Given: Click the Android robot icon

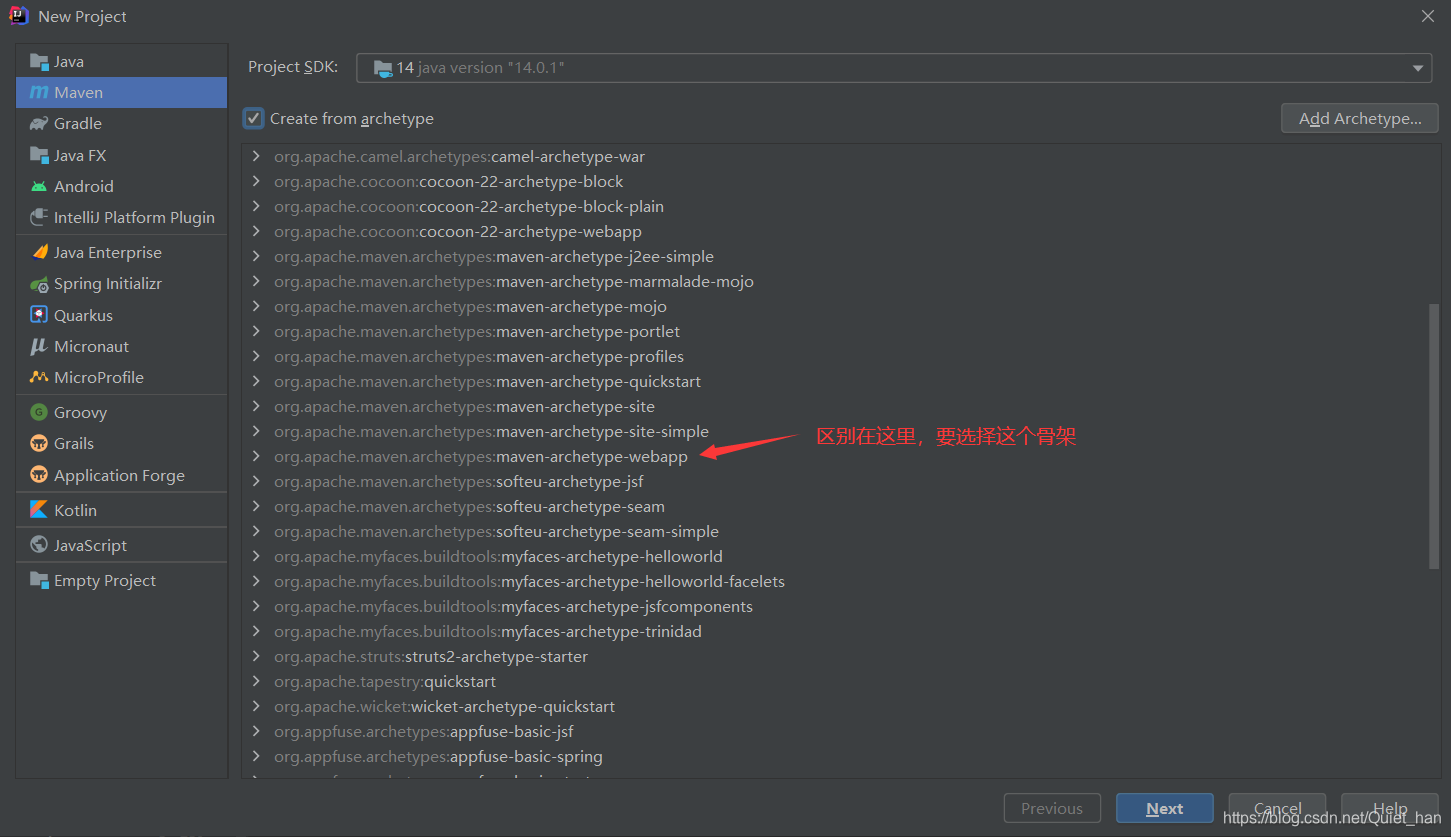Looking at the screenshot, I should tap(39, 186).
